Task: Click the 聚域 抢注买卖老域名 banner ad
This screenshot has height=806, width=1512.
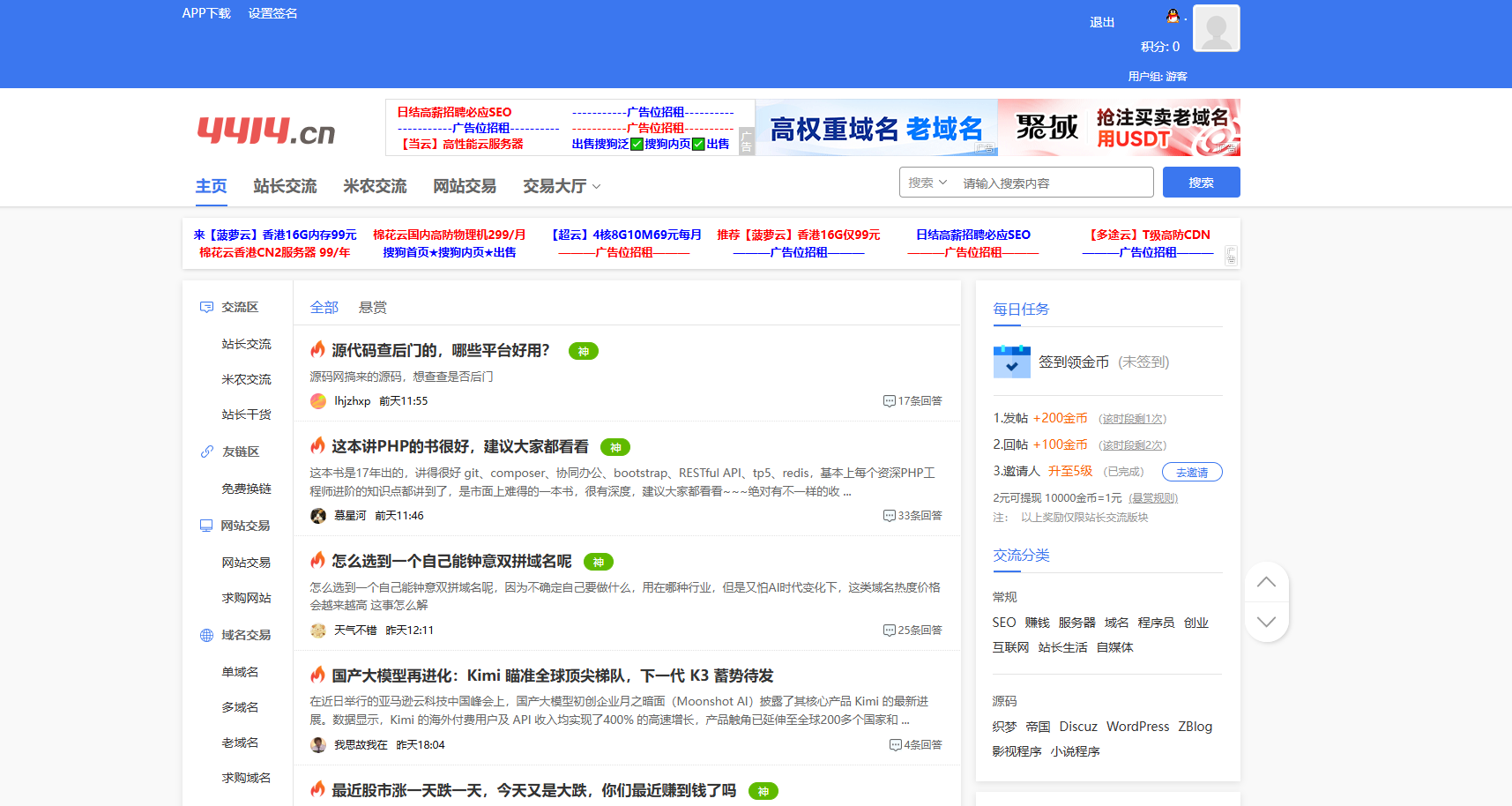Action: click(1119, 128)
